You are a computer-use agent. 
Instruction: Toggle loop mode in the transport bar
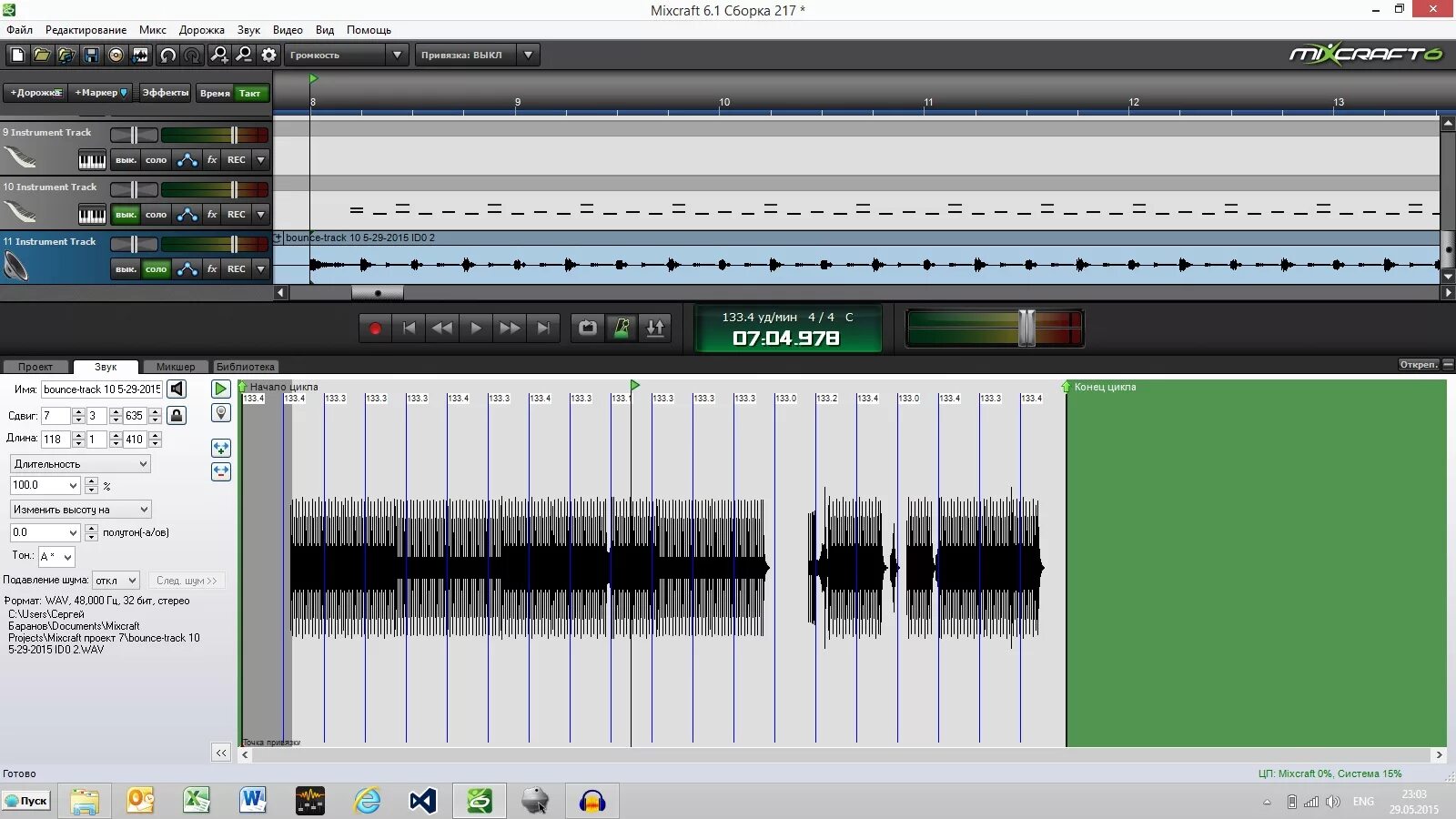tap(588, 329)
